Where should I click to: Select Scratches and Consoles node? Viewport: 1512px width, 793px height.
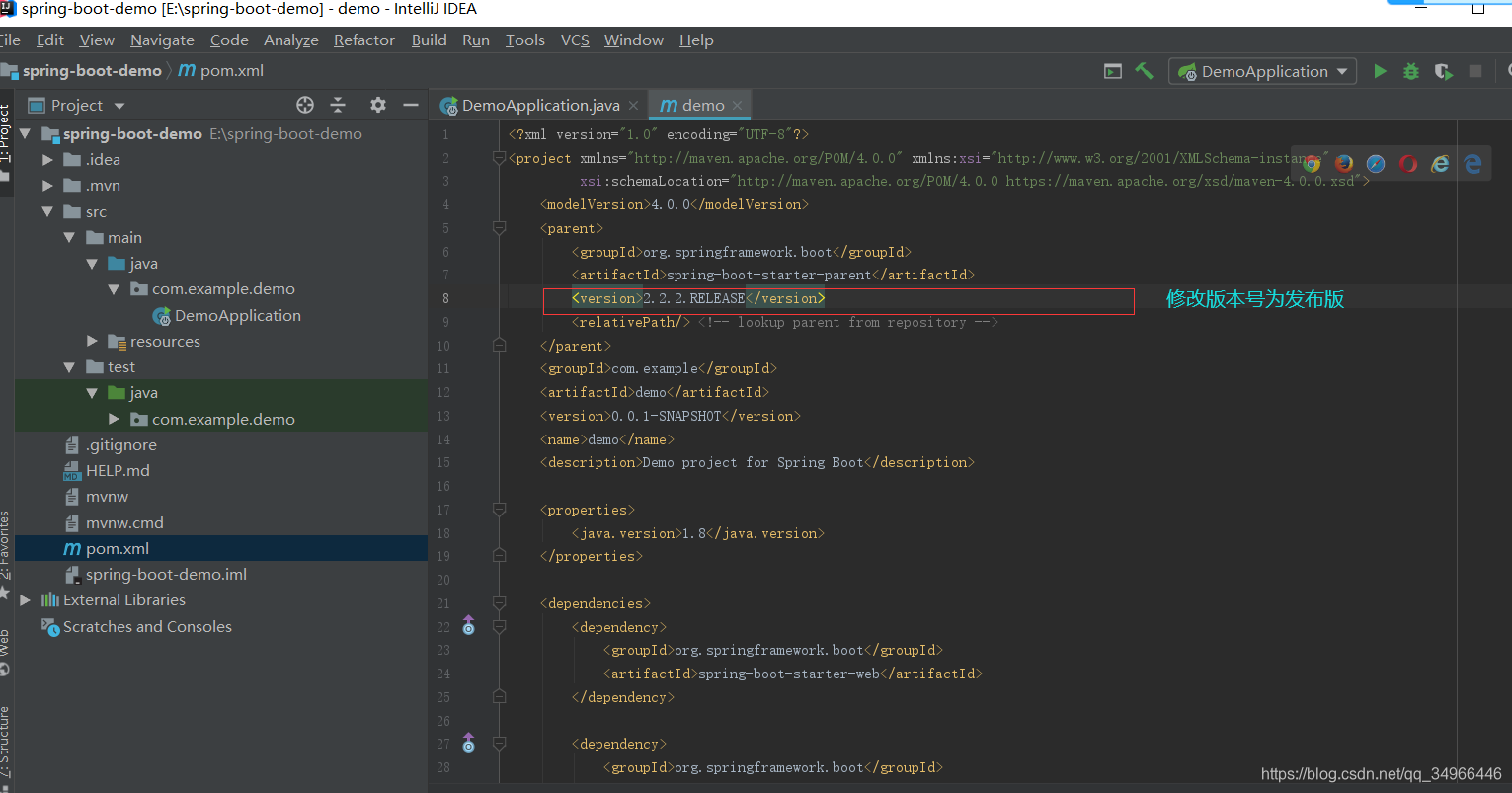pos(147,626)
